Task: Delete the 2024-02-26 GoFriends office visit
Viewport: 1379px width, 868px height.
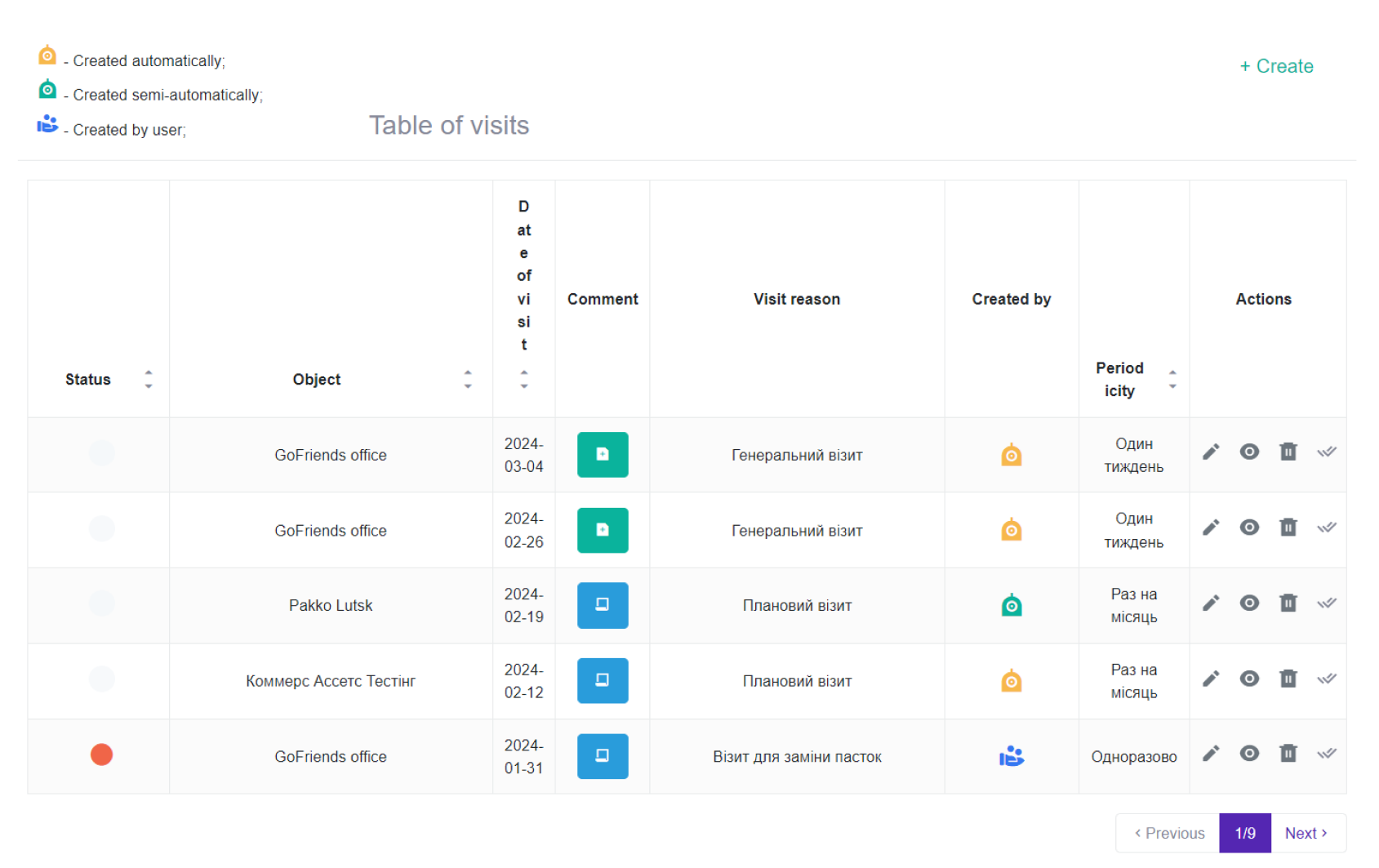Action: pyautogui.click(x=1288, y=527)
